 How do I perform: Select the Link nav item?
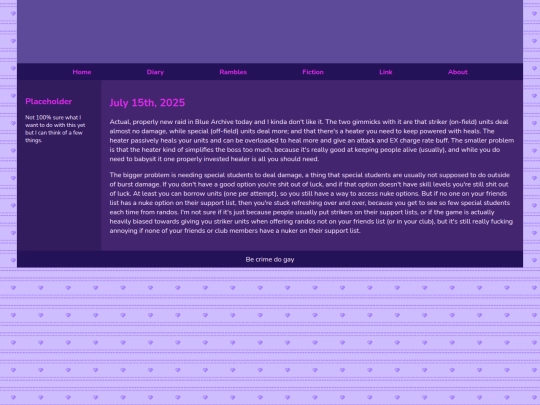pyautogui.click(x=386, y=72)
